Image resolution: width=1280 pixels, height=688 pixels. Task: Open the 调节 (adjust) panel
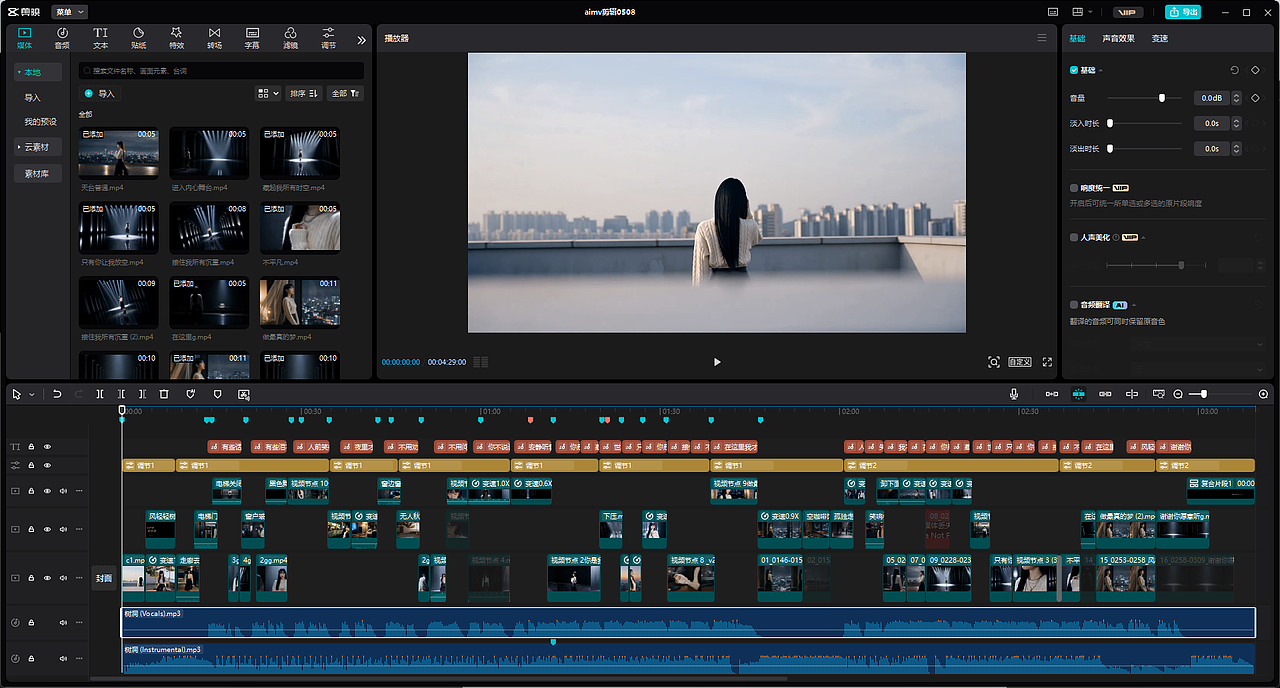328,38
